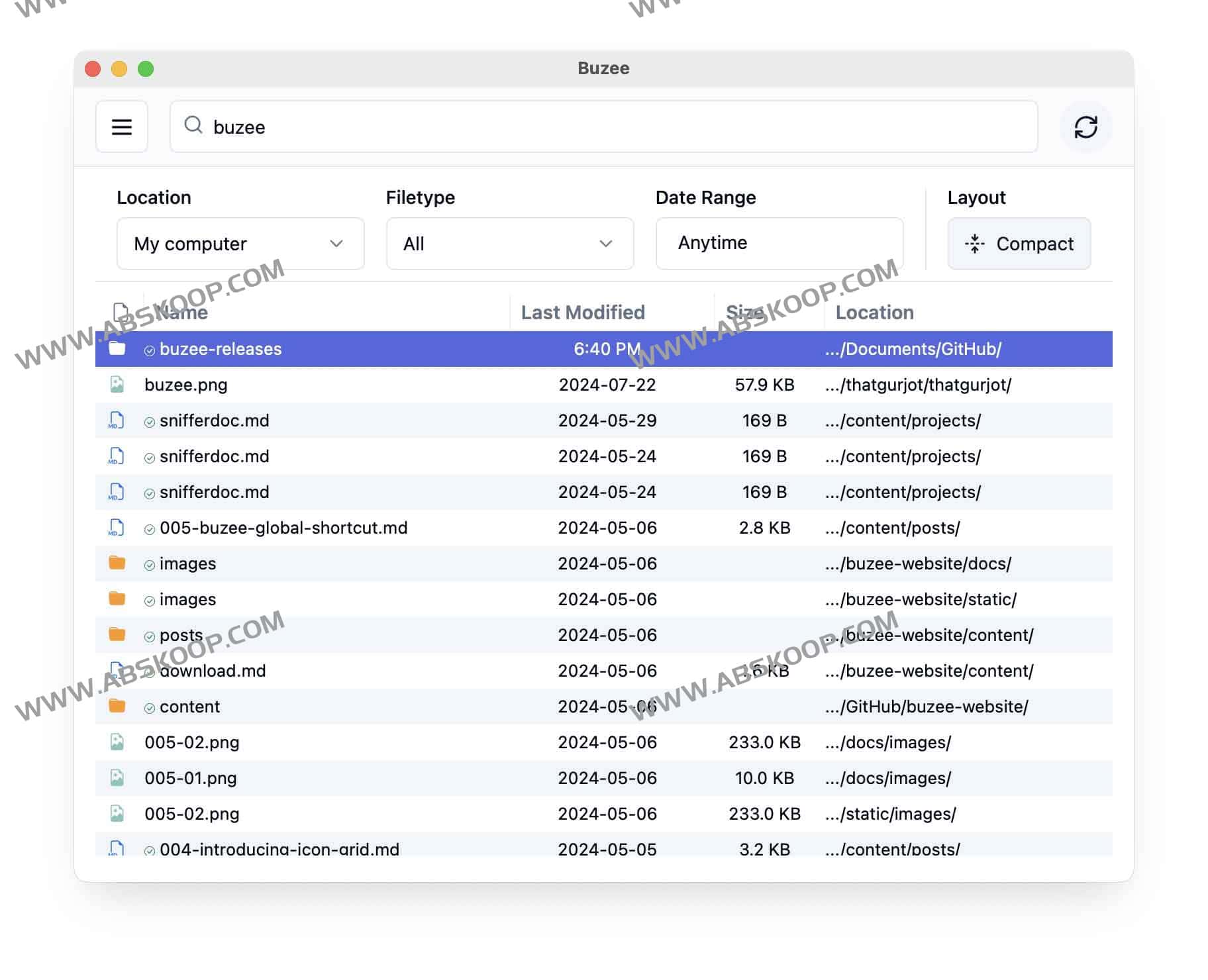This screenshot has width=1208, height=980.
Task: Click the green zoom window button
Action: click(146, 69)
